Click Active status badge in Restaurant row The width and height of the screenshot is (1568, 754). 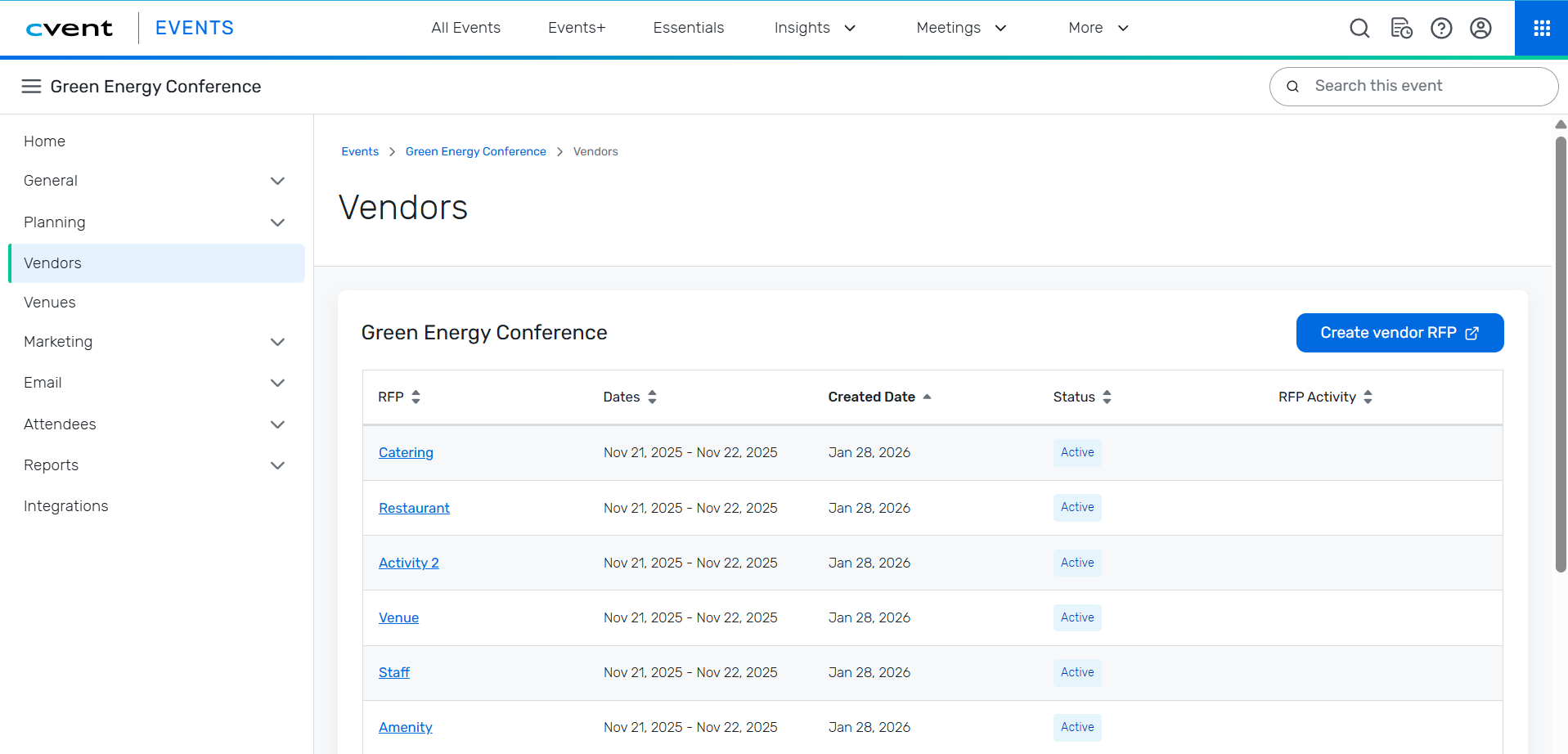coord(1077,507)
